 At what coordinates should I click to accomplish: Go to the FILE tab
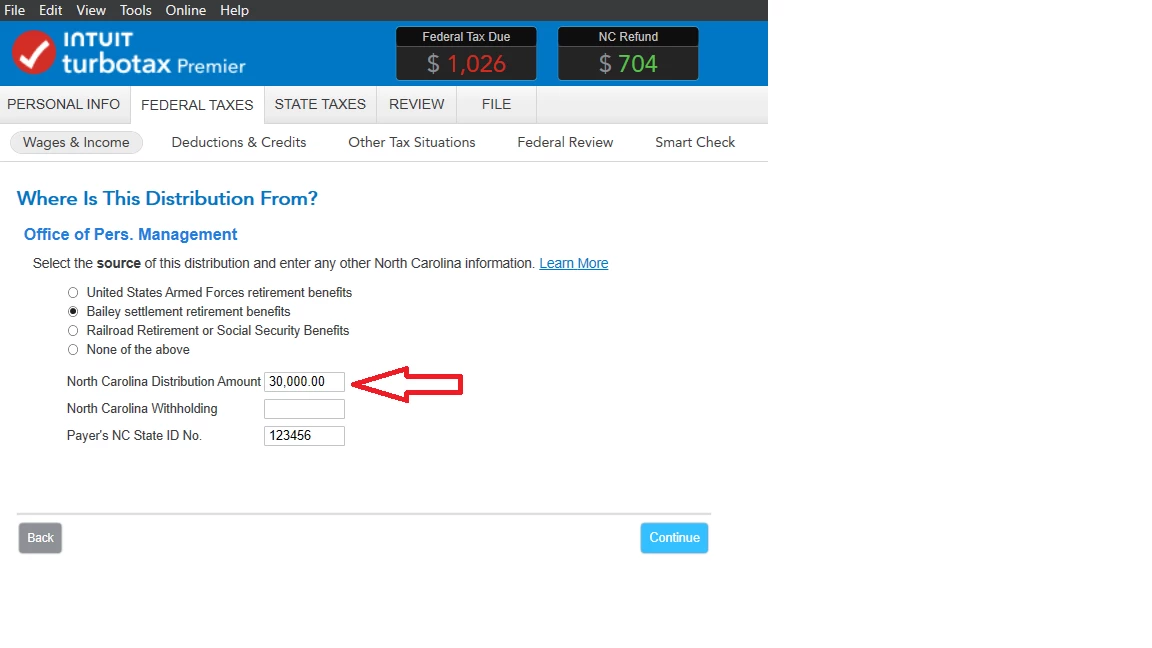(497, 104)
